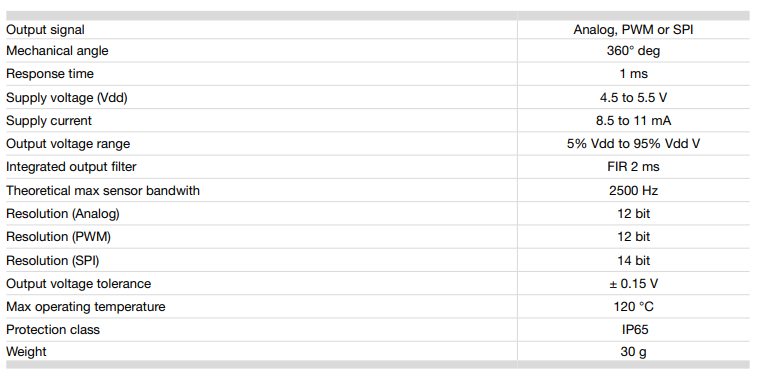Select the 4.5 to 5.5 V value
757x378 pixels.
pyautogui.click(x=633, y=98)
